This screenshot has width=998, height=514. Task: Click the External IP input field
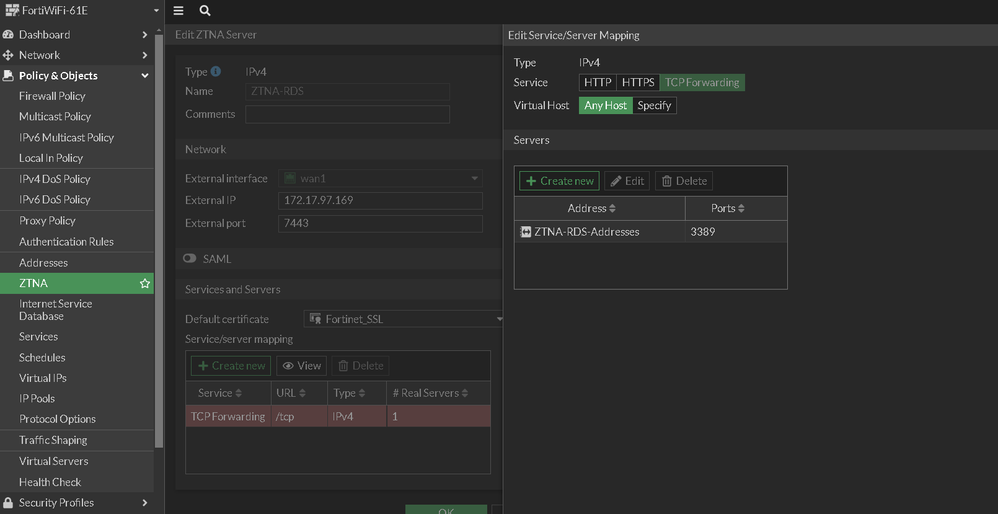(380, 201)
